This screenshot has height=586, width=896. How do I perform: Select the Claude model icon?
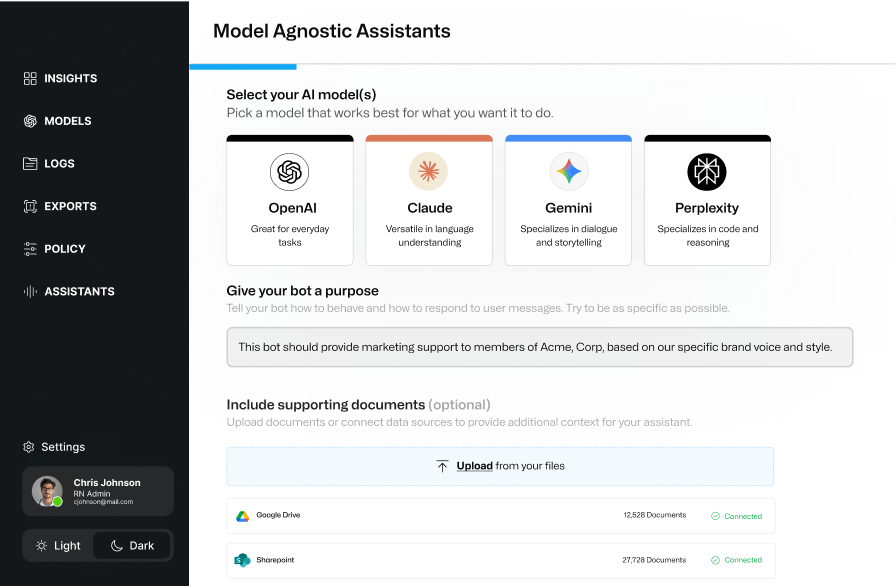[429, 170]
